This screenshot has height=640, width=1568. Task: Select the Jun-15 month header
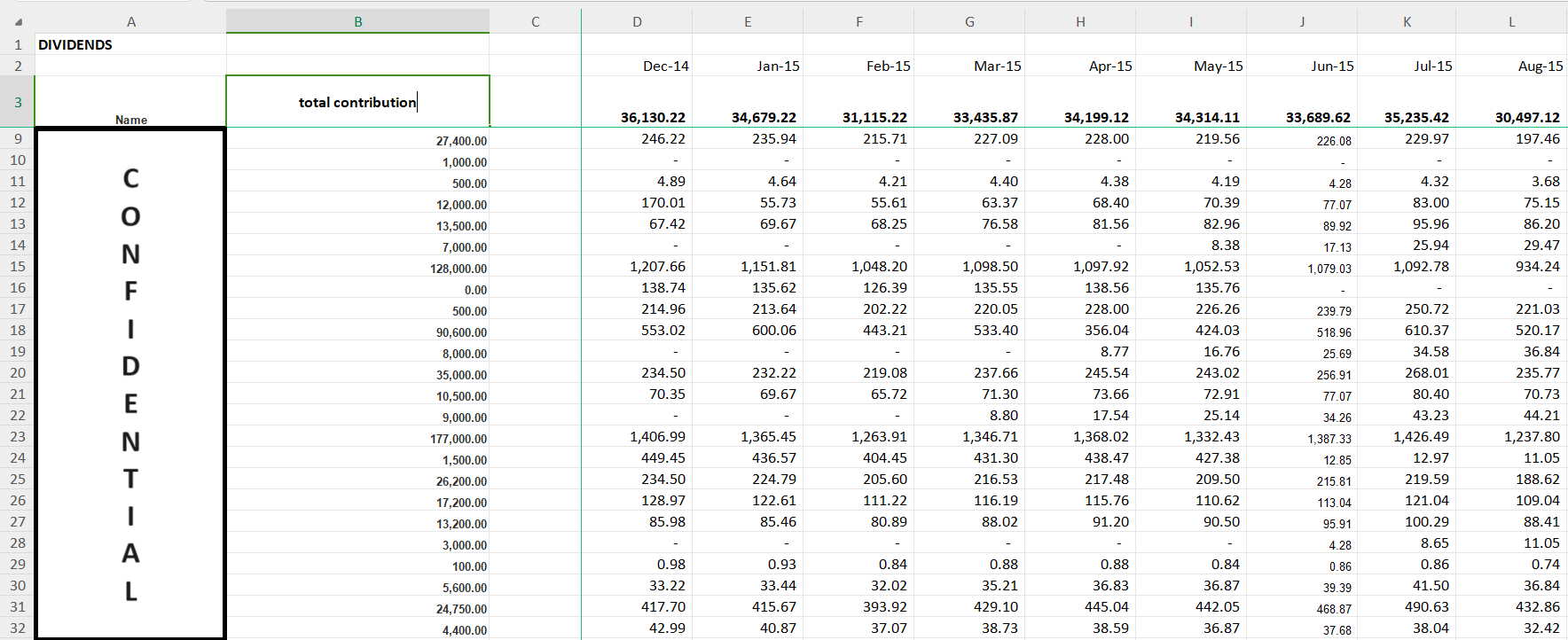[1302, 66]
